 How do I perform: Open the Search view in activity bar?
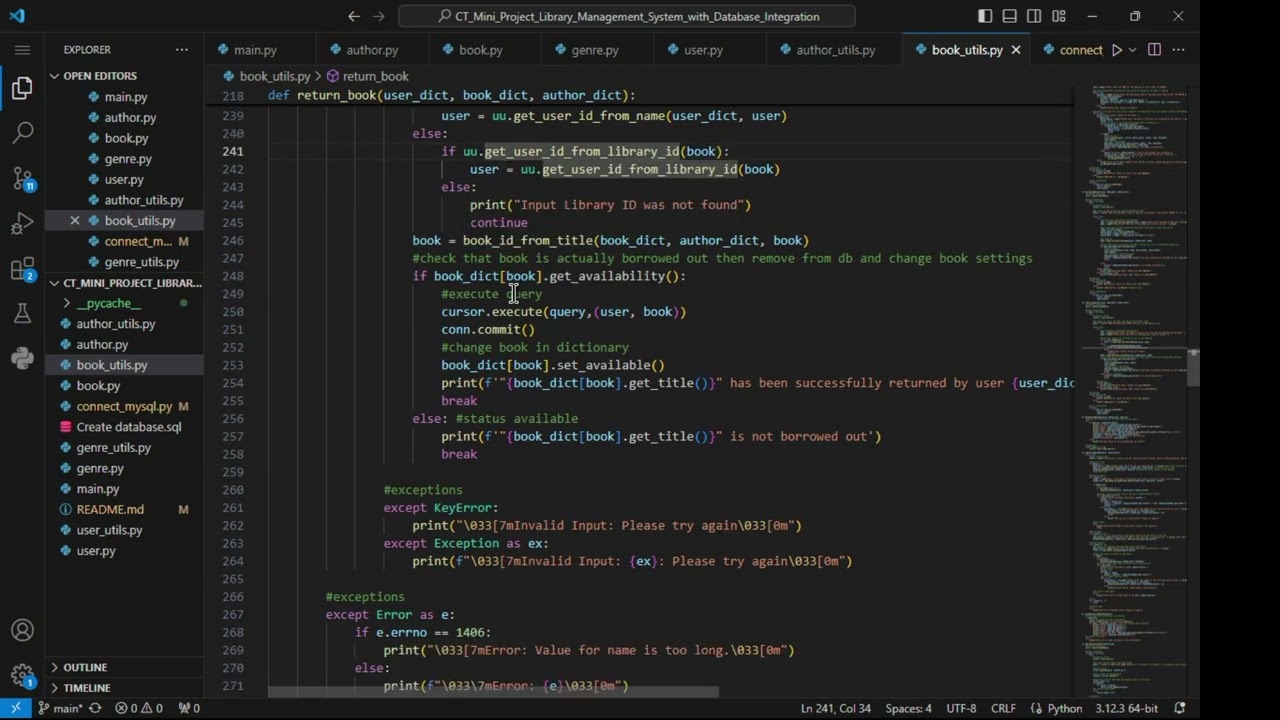click(x=22, y=132)
